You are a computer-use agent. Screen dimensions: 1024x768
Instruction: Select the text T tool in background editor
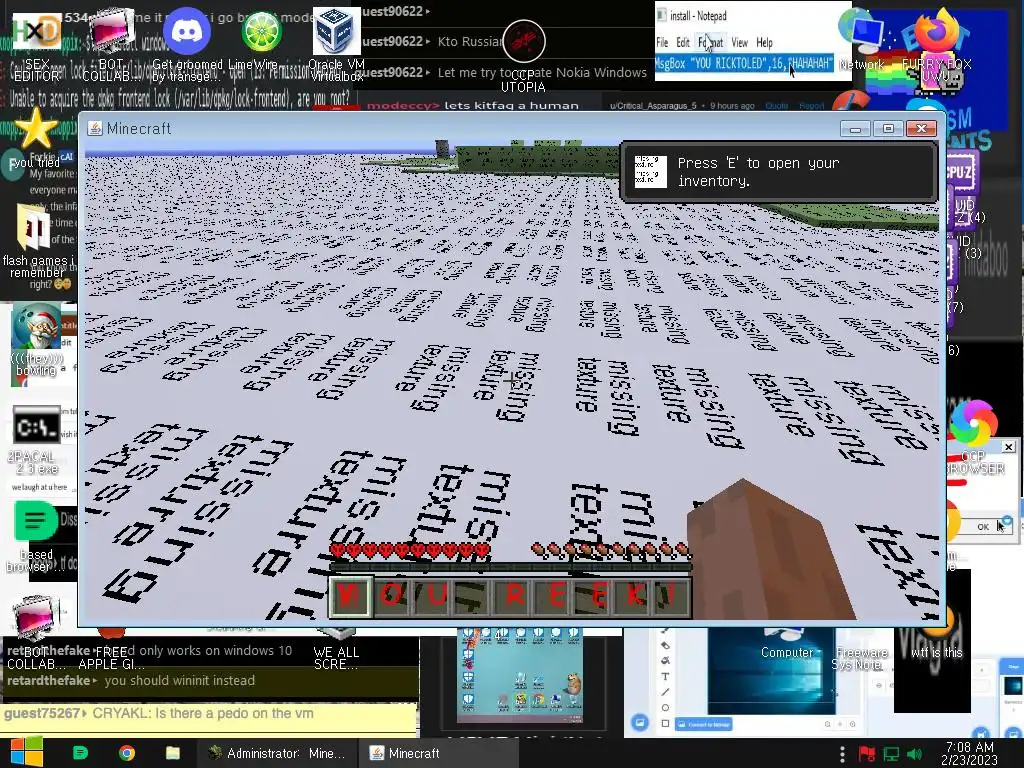click(665, 677)
